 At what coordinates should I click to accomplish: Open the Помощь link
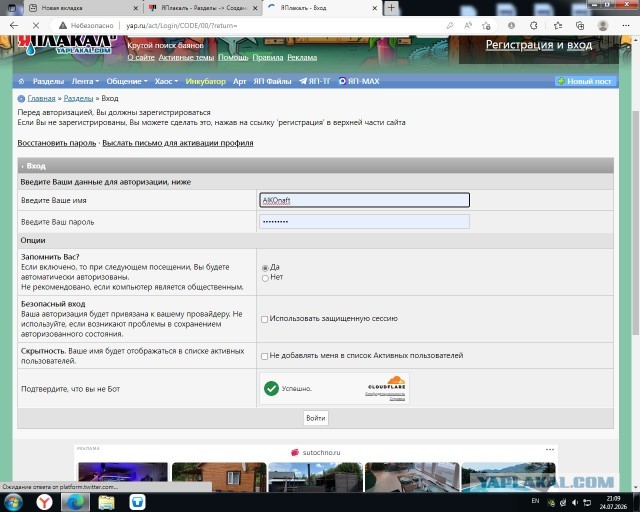[233, 58]
